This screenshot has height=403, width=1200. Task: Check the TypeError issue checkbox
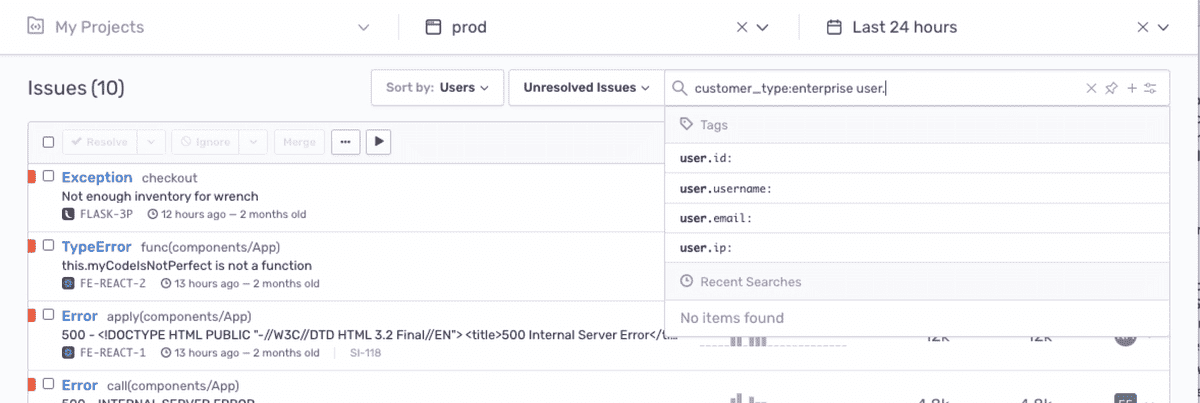pyautogui.click(x=48, y=245)
